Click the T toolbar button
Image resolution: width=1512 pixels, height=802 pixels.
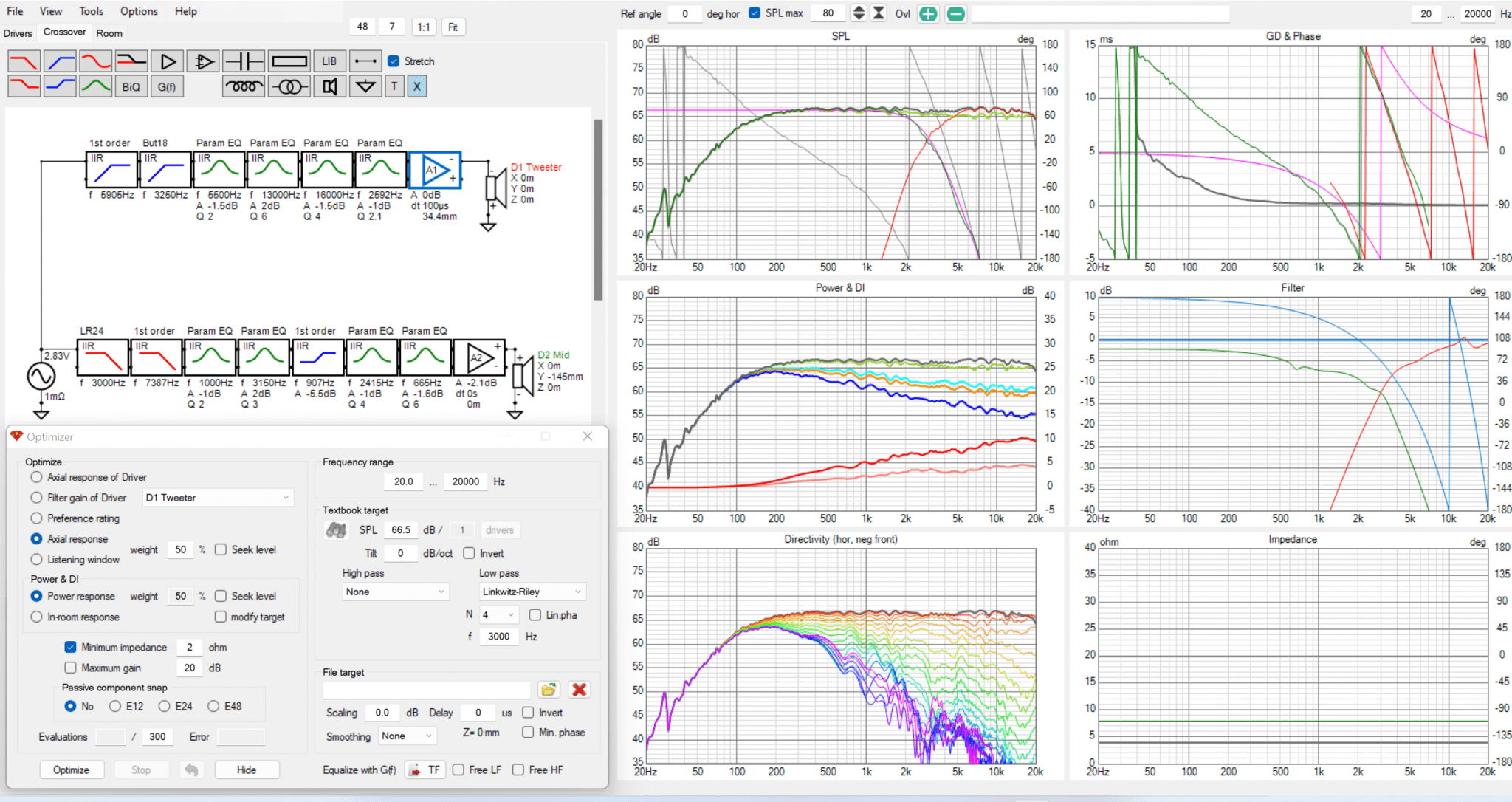[x=394, y=86]
